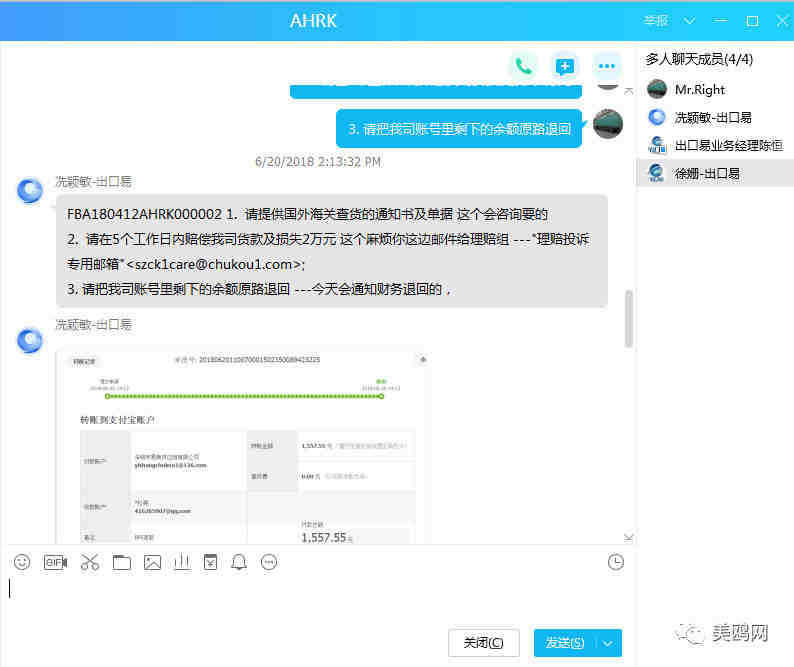
Task: Insert a picture with image icon
Action: click(152, 562)
